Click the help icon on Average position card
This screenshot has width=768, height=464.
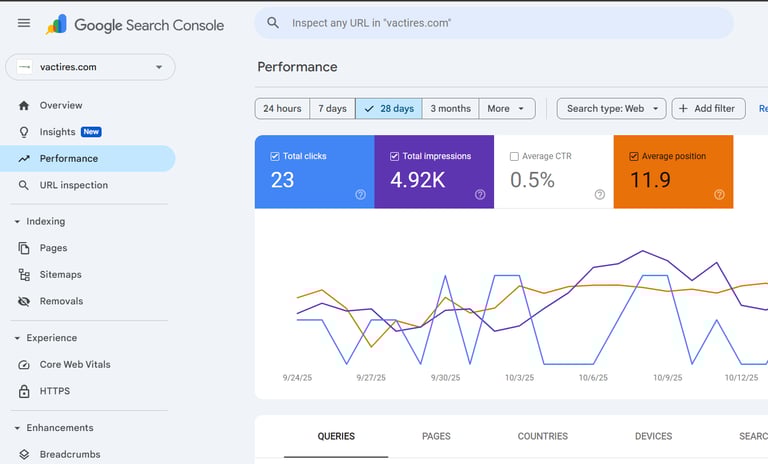tap(719, 195)
